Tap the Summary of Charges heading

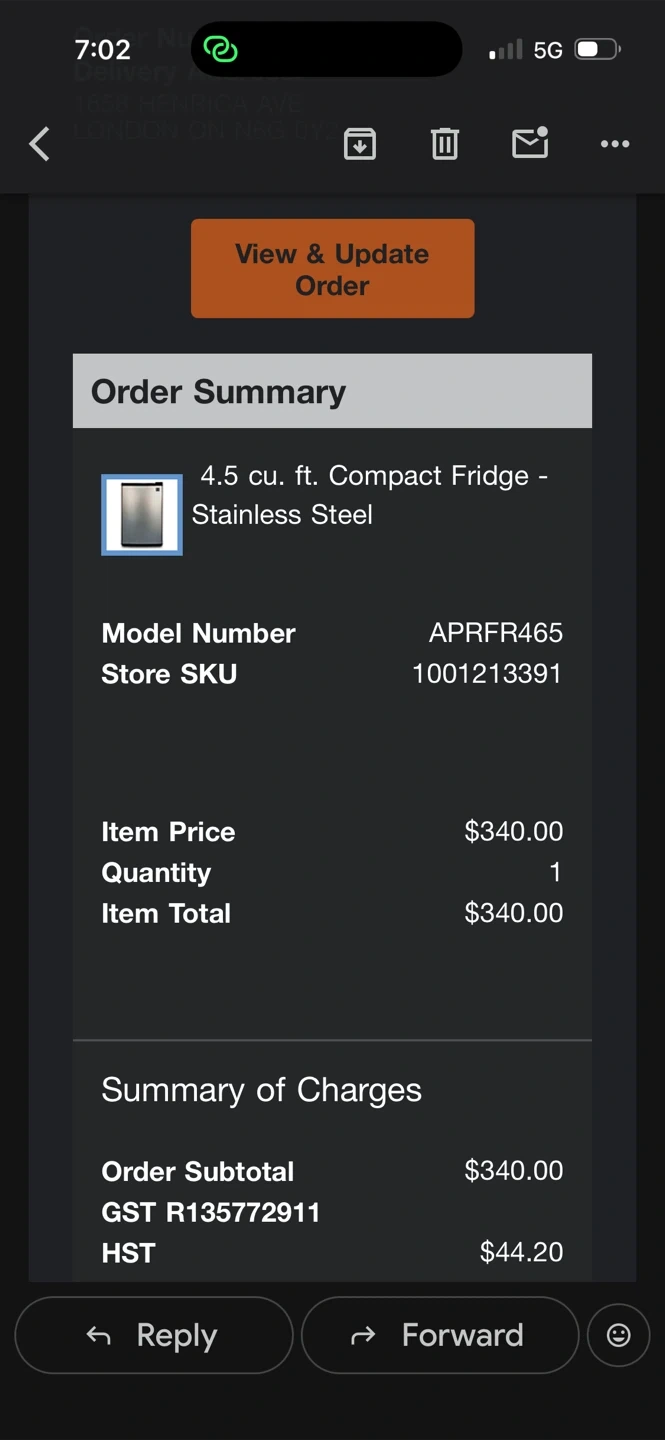click(262, 1090)
